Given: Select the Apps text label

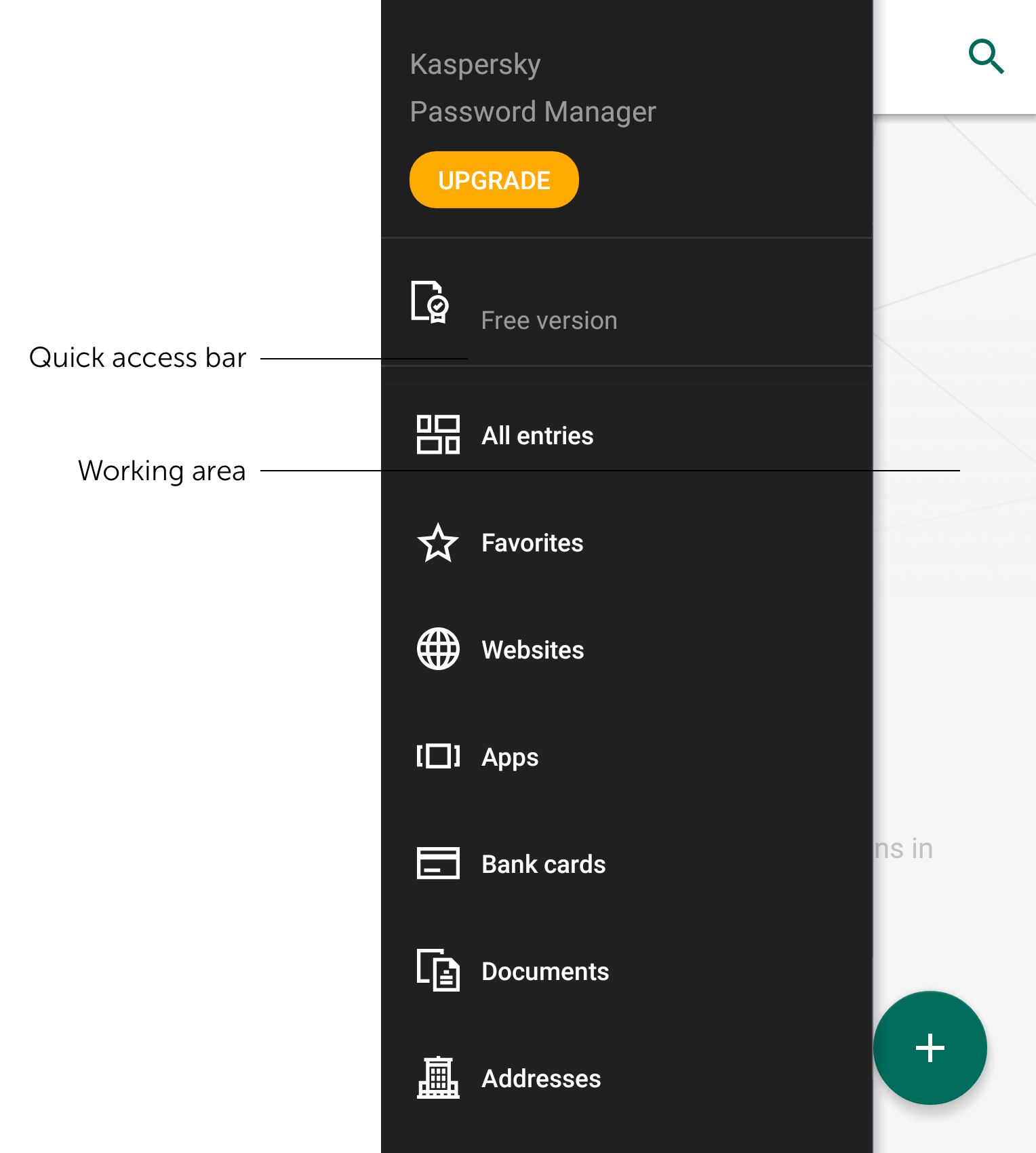Looking at the screenshot, I should (510, 758).
